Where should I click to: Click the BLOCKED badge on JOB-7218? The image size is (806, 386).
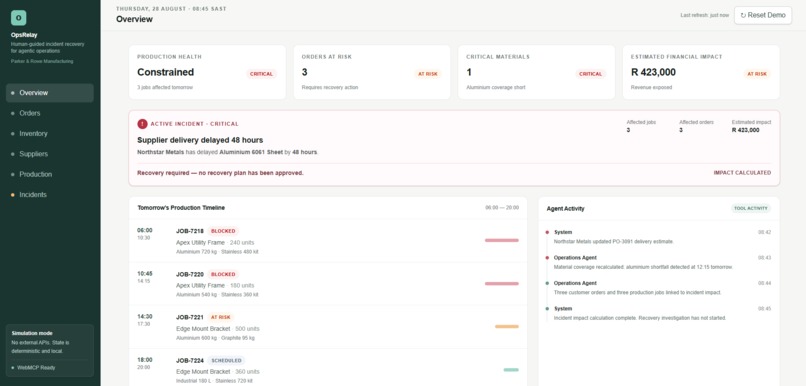(223, 231)
